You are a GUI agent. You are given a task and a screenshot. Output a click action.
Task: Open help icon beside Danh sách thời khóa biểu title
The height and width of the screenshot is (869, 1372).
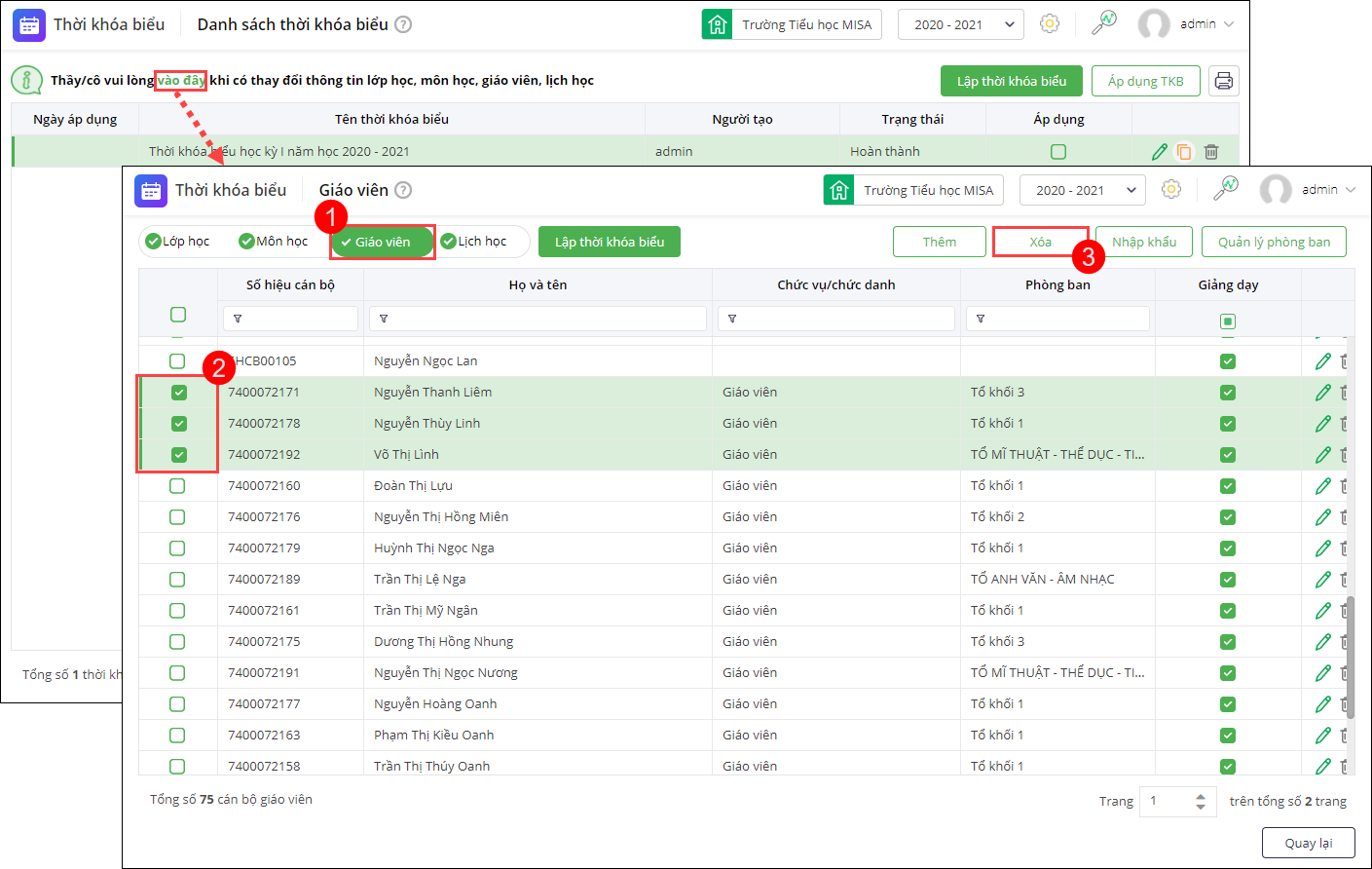click(x=403, y=24)
